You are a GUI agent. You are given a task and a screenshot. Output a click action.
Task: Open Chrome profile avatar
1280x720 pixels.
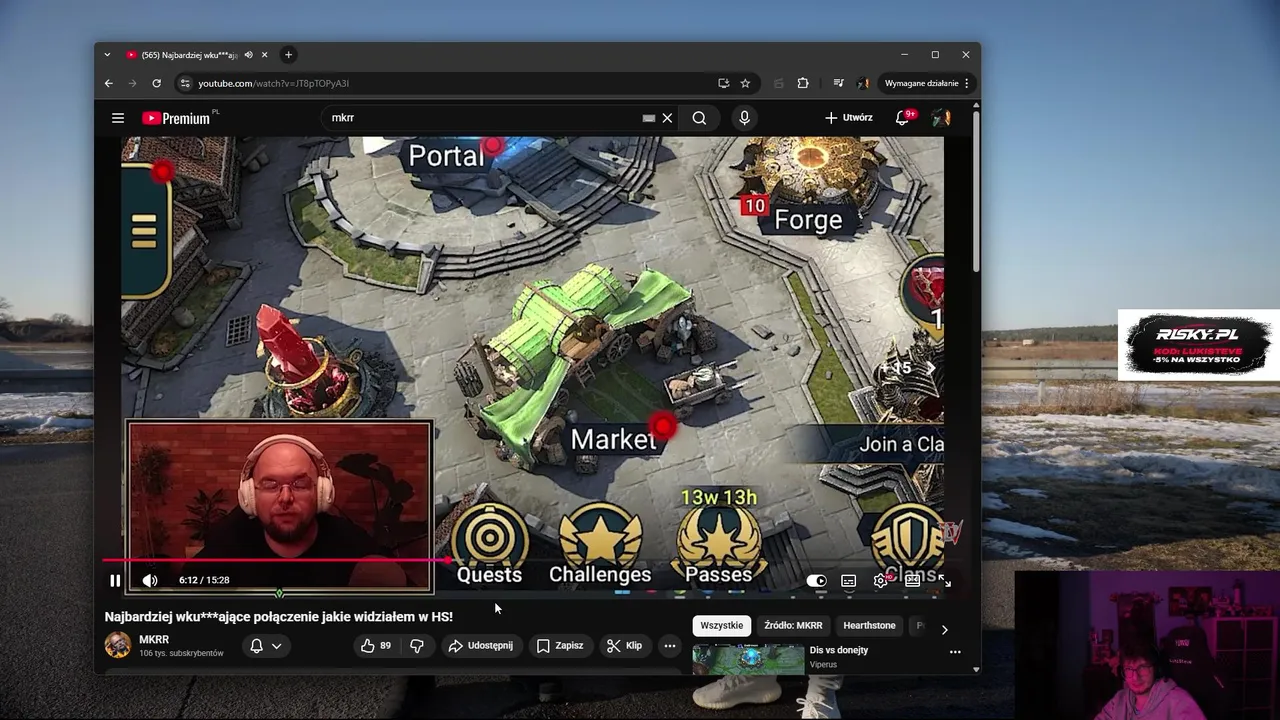tap(863, 83)
